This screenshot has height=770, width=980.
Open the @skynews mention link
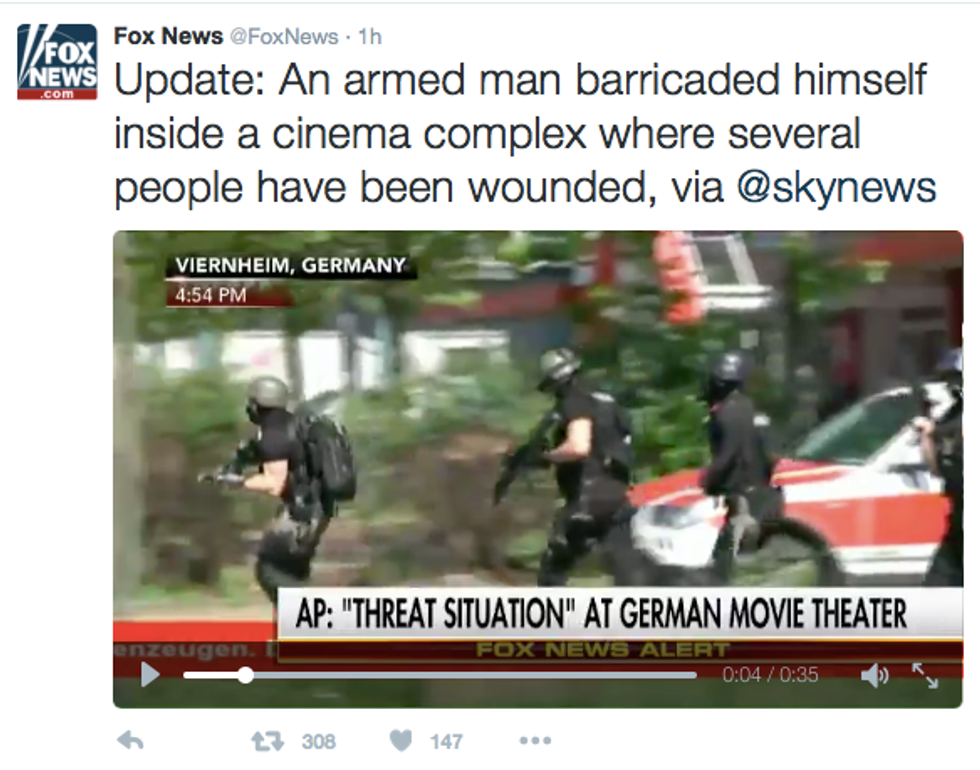point(836,187)
